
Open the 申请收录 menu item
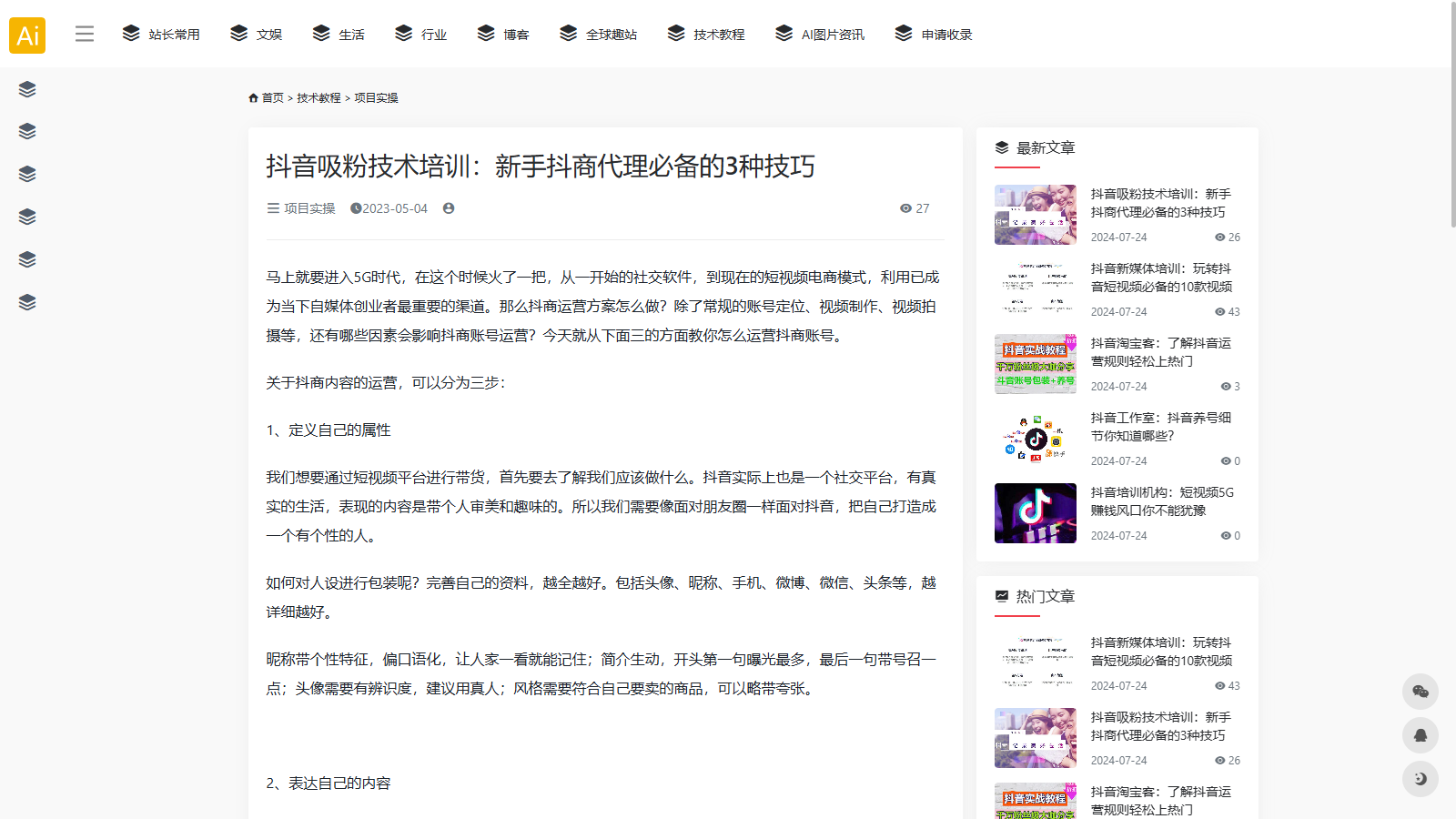tap(934, 35)
